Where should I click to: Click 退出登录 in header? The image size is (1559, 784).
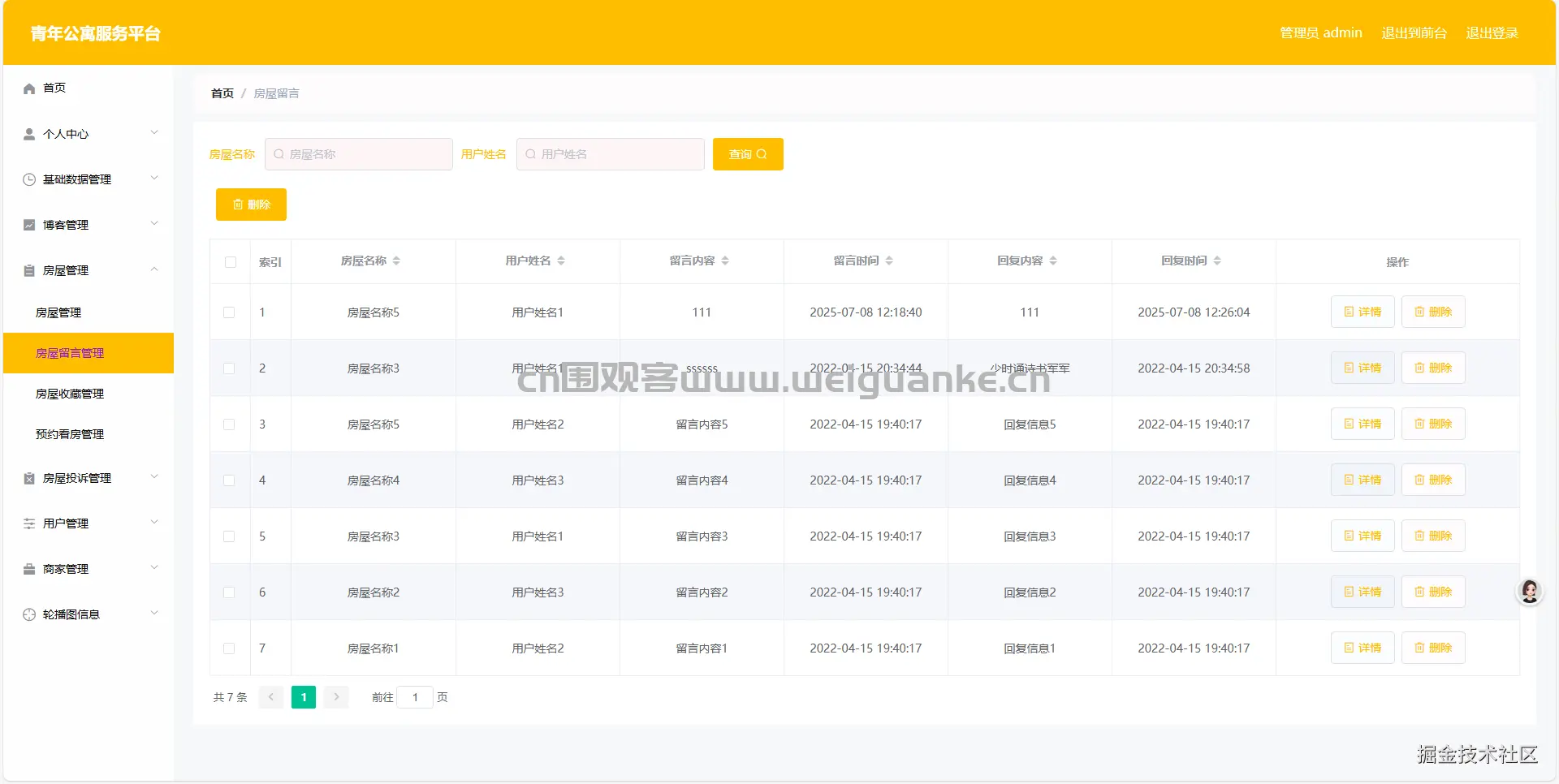point(1492,33)
